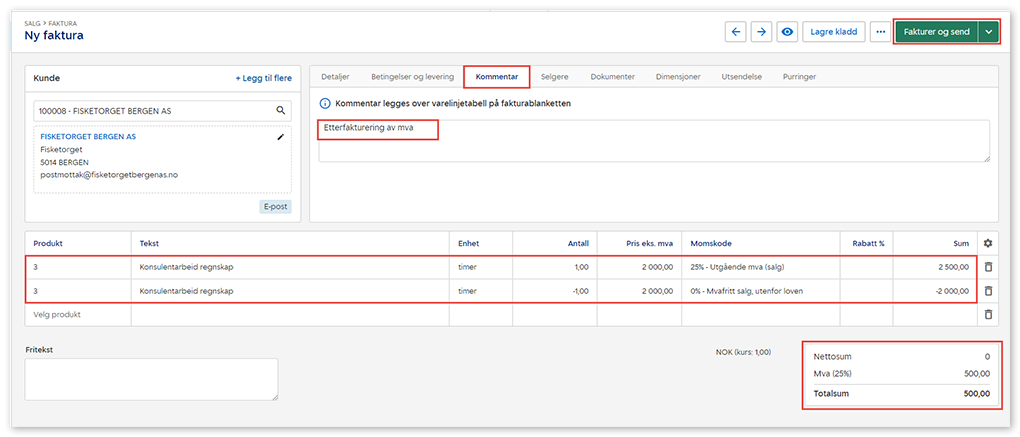The height and width of the screenshot is (437, 1020).
Task: Click the eye preview icon
Action: click(x=788, y=32)
